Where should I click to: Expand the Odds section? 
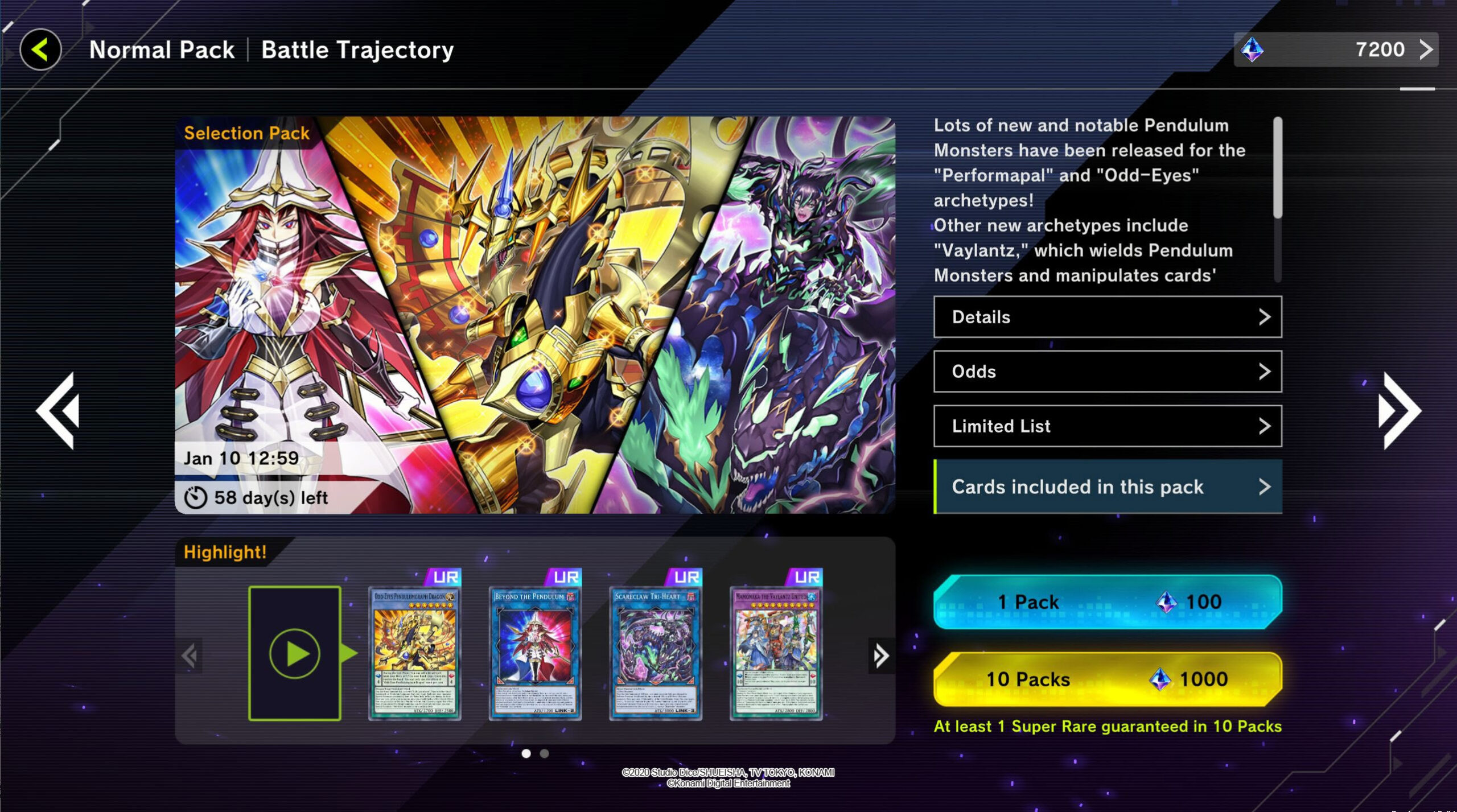tap(1108, 372)
